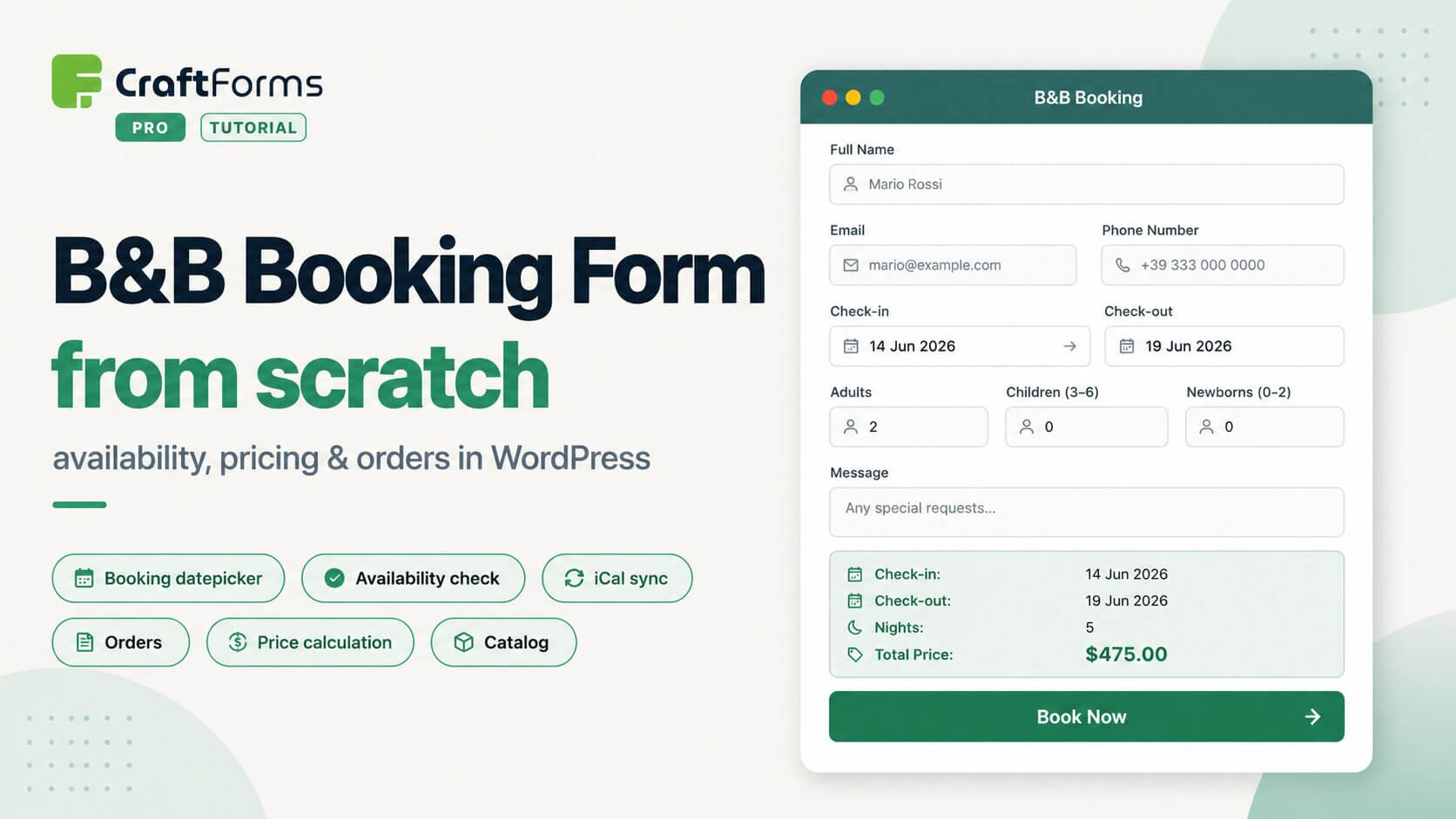The height and width of the screenshot is (819, 1456).
Task: Click the TUTORIAL badge
Action: point(253,127)
